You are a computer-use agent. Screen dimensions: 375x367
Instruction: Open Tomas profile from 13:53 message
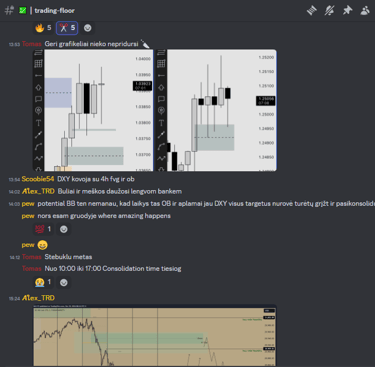(x=32, y=44)
